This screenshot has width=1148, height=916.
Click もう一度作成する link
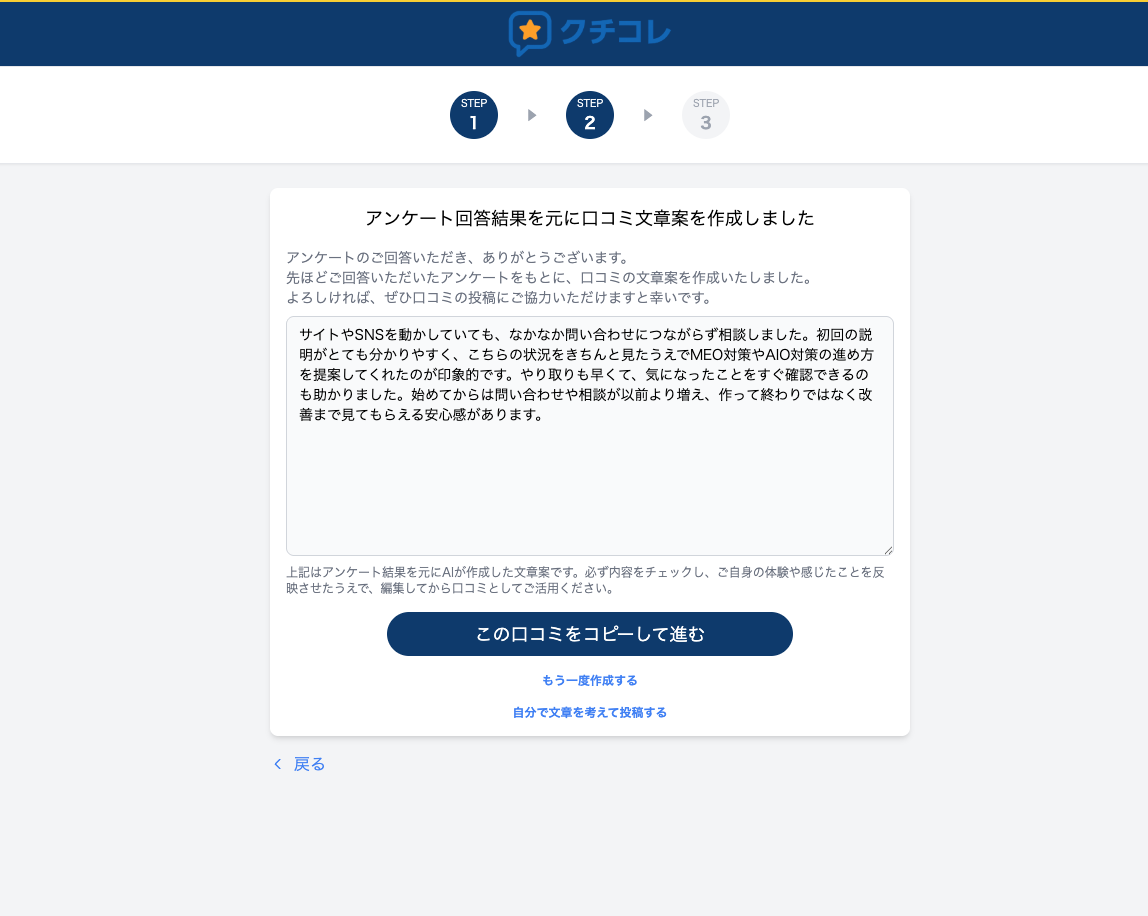(x=589, y=680)
